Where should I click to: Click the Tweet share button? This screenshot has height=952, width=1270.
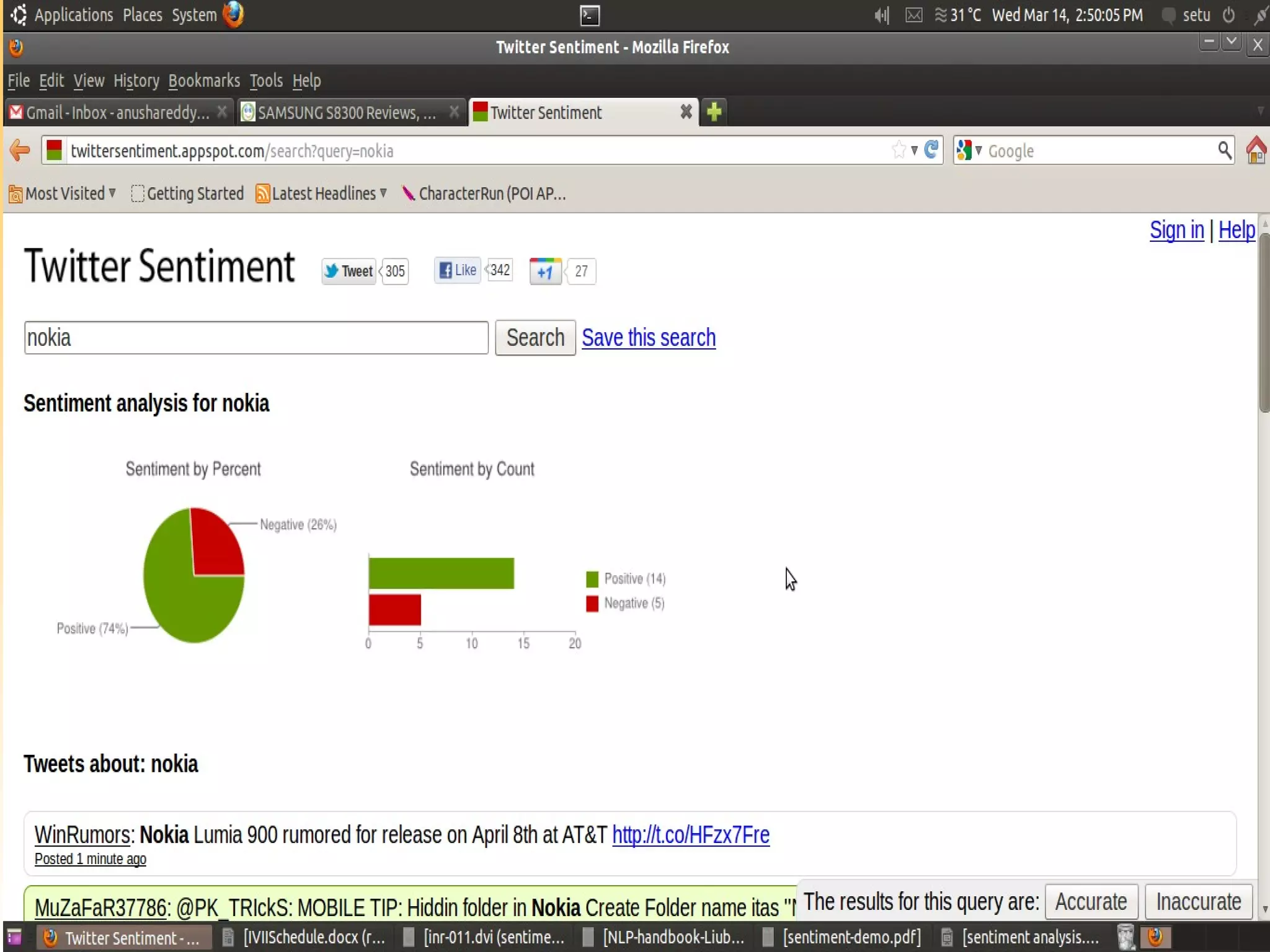click(349, 271)
